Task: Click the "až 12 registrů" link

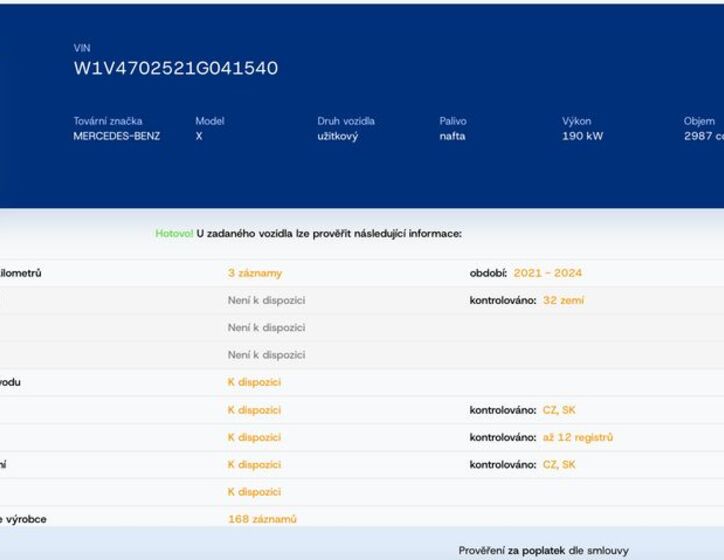Action: point(577,437)
